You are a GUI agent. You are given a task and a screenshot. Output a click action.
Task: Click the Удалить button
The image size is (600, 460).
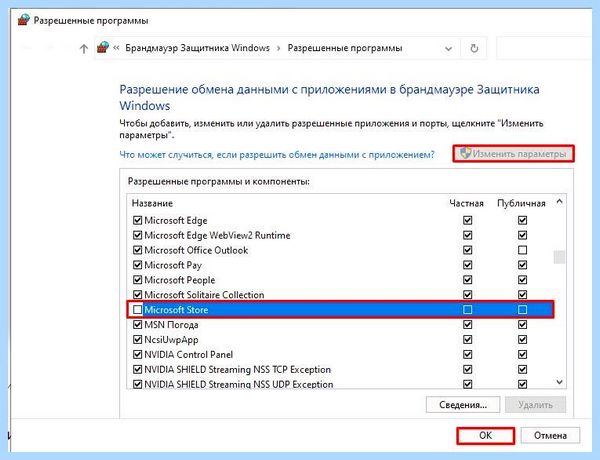click(535, 405)
